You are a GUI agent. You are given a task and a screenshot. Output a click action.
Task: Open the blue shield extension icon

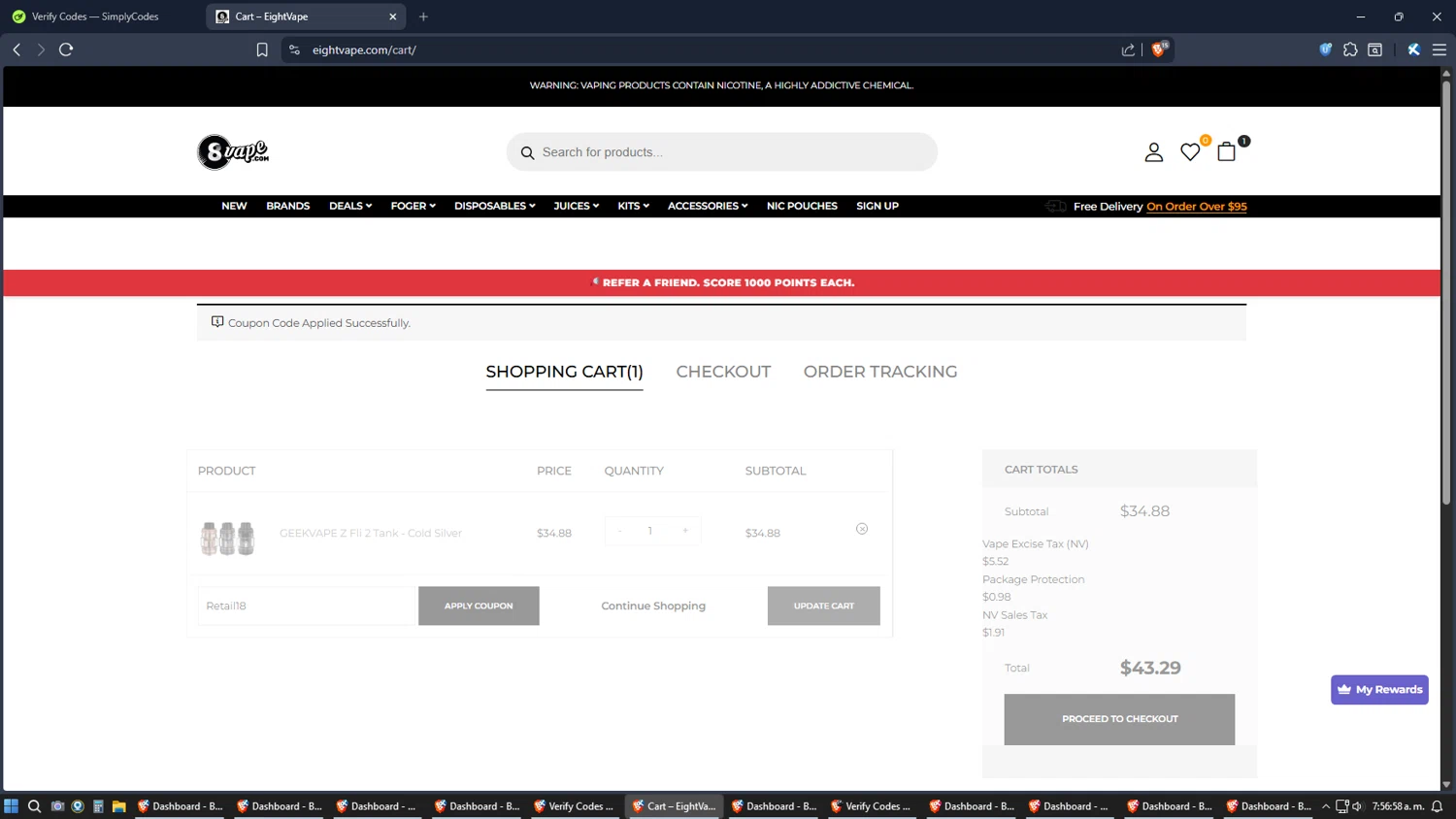point(1325,49)
